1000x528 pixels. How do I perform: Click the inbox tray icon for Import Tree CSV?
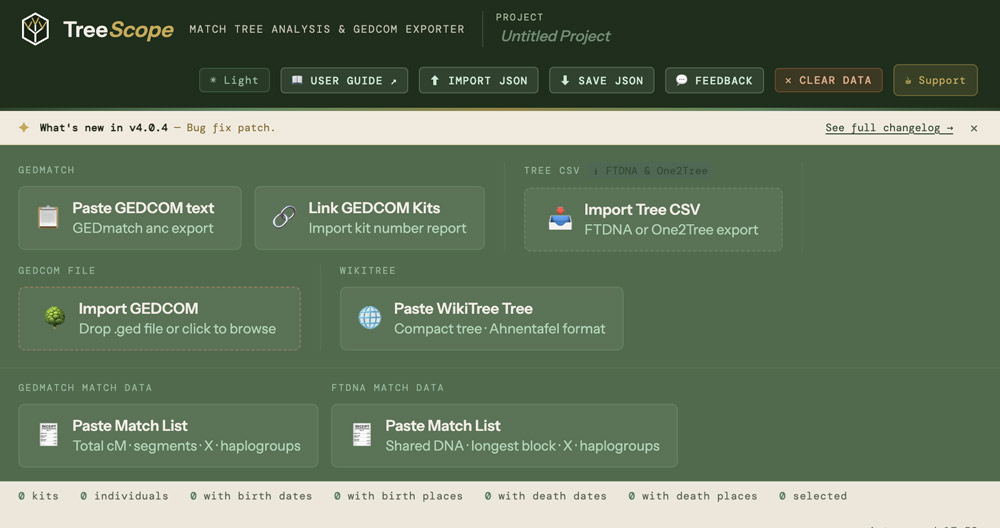pyautogui.click(x=561, y=219)
